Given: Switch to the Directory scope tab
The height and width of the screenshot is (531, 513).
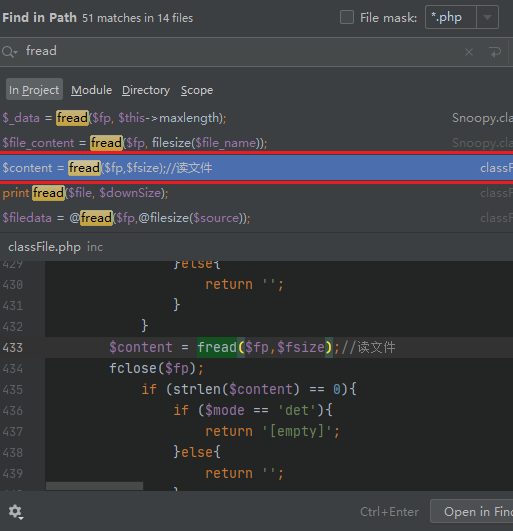Looking at the screenshot, I should (146, 90).
